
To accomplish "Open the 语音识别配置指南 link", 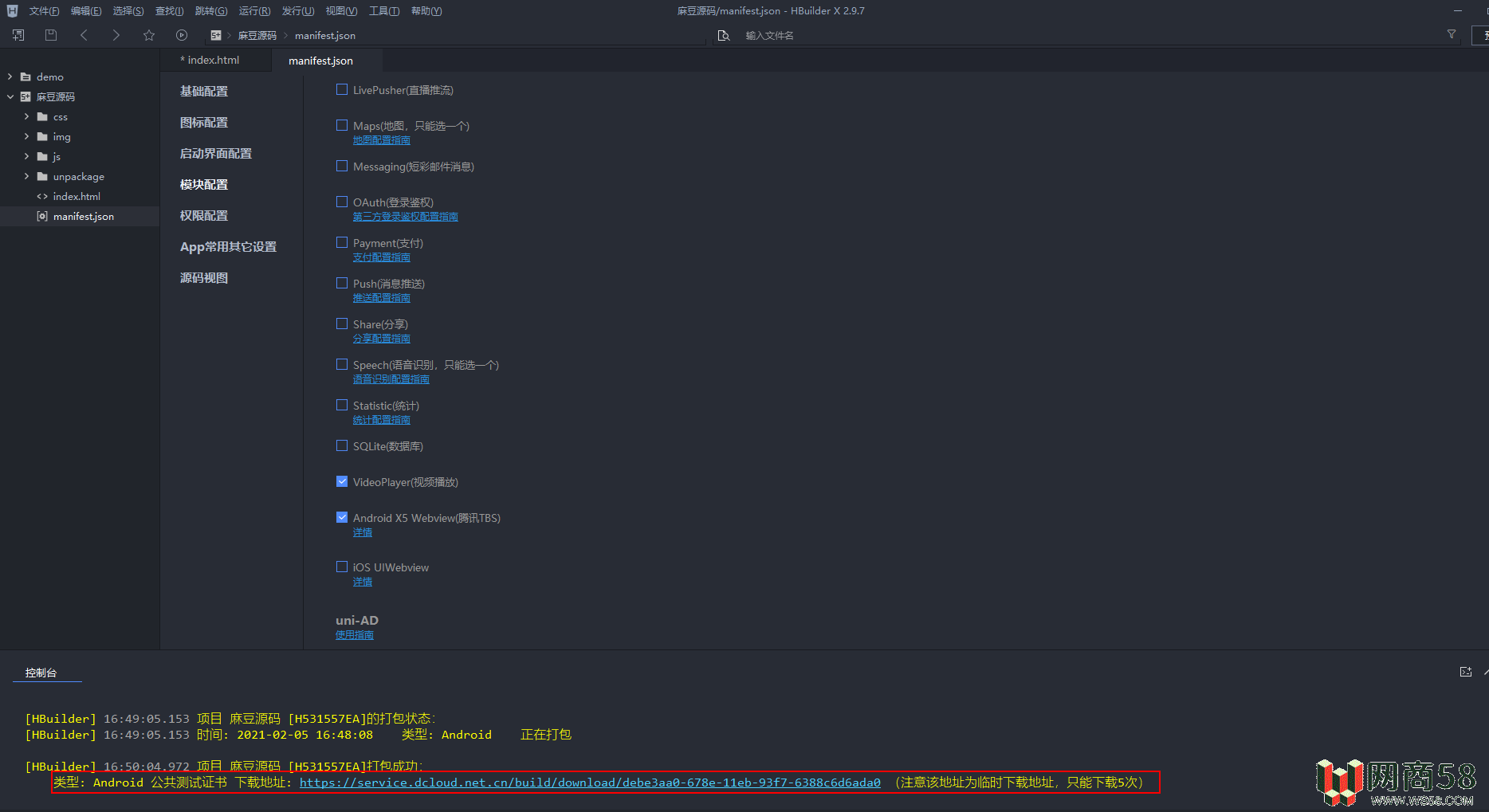I will (391, 379).
